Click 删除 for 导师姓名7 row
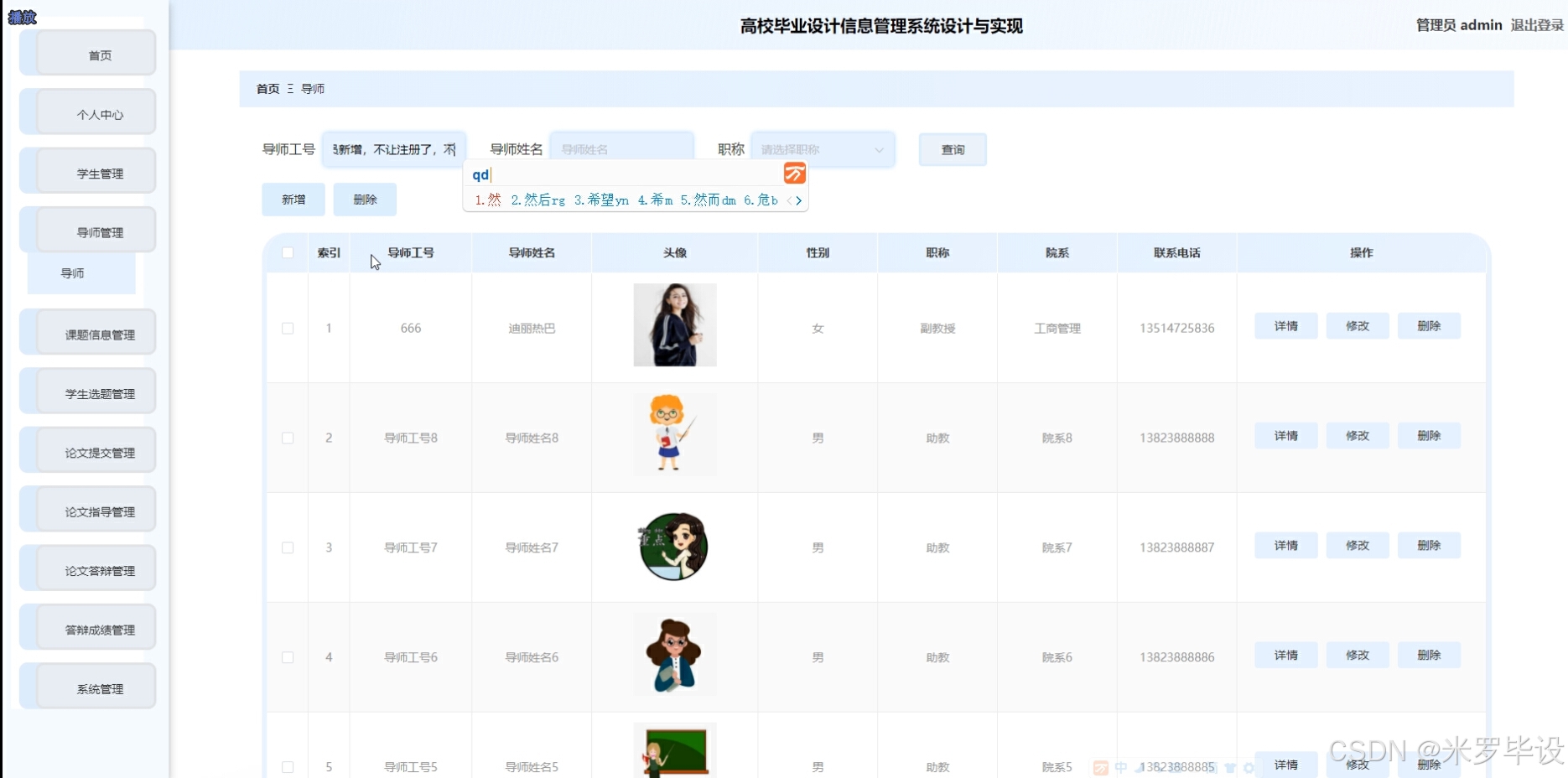The image size is (1568, 778). coord(1429,546)
